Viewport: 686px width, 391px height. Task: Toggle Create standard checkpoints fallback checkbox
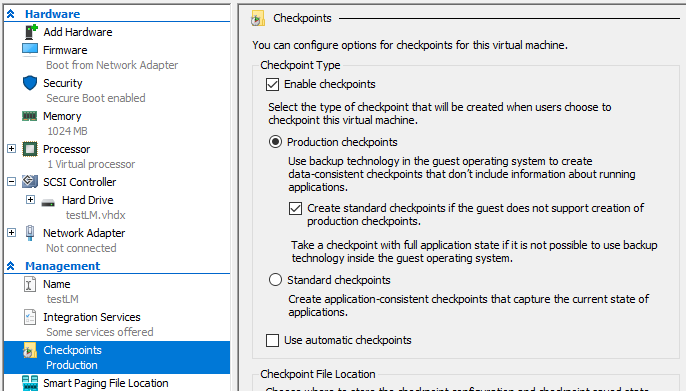coord(295,208)
